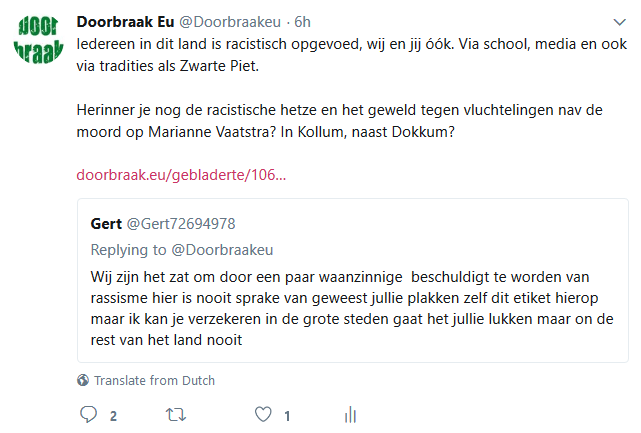Click the tweet's first paragraph about Zwarte Piet

[300, 55]
